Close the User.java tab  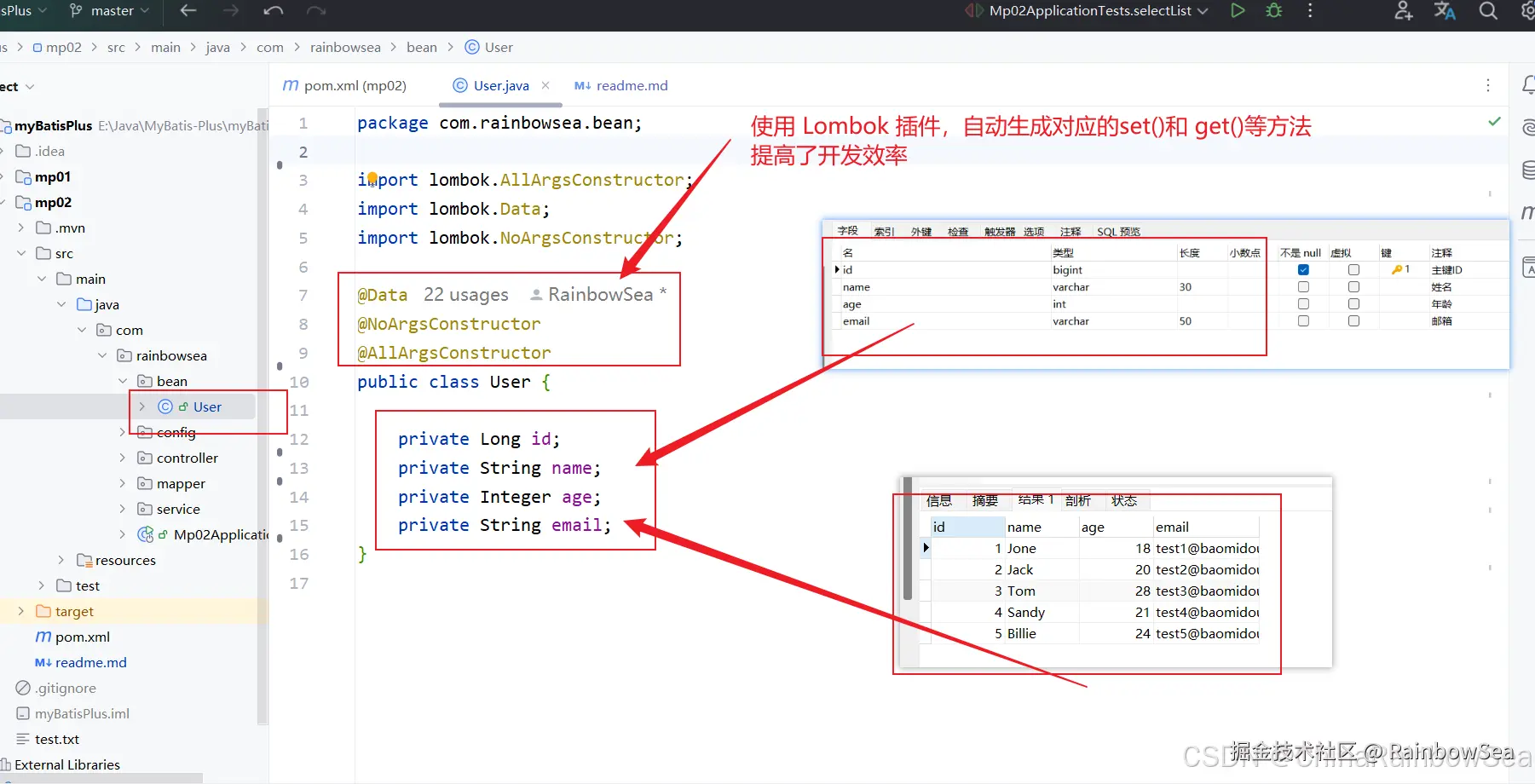(x=545, y=85)
